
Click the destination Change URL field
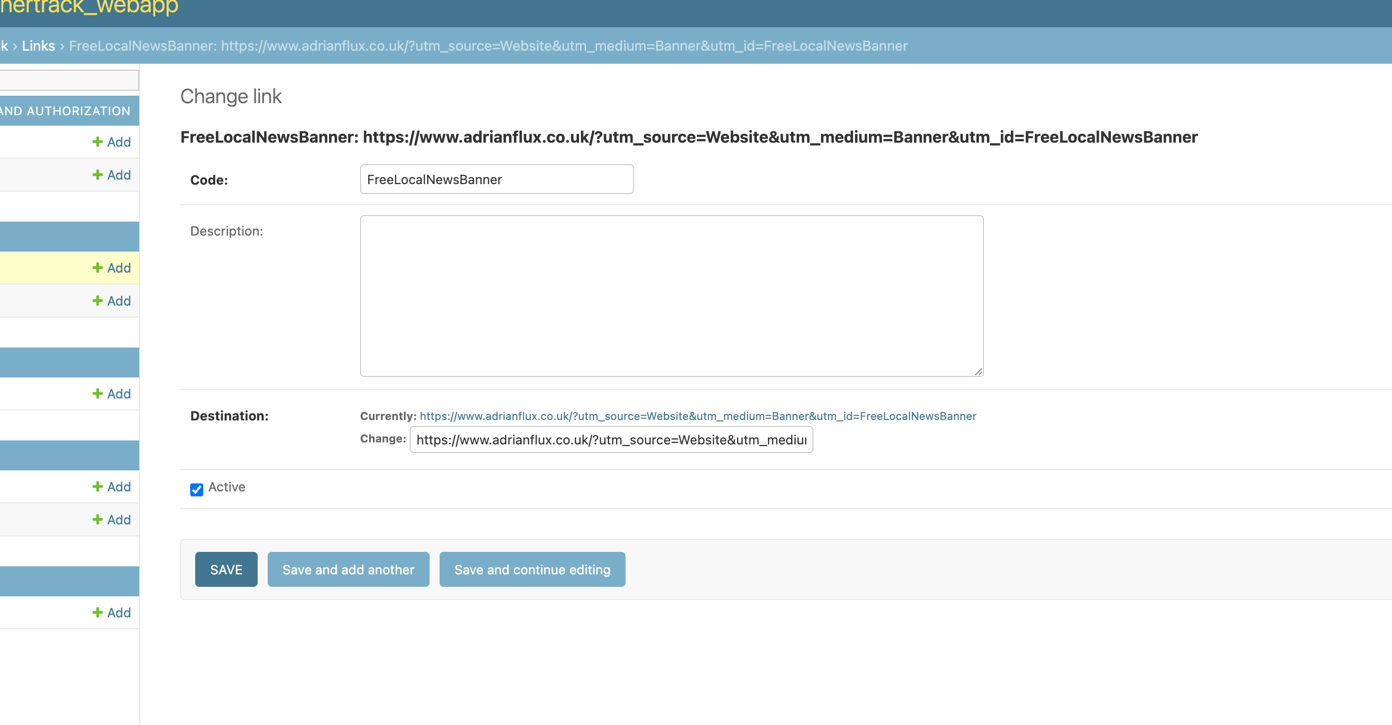click(611, 440)
